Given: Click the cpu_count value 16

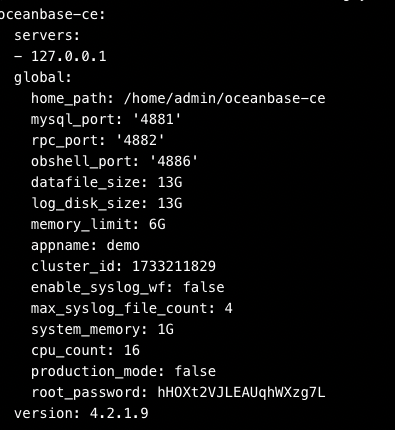Looking at the screenshot, I should (x=132, y=350).
